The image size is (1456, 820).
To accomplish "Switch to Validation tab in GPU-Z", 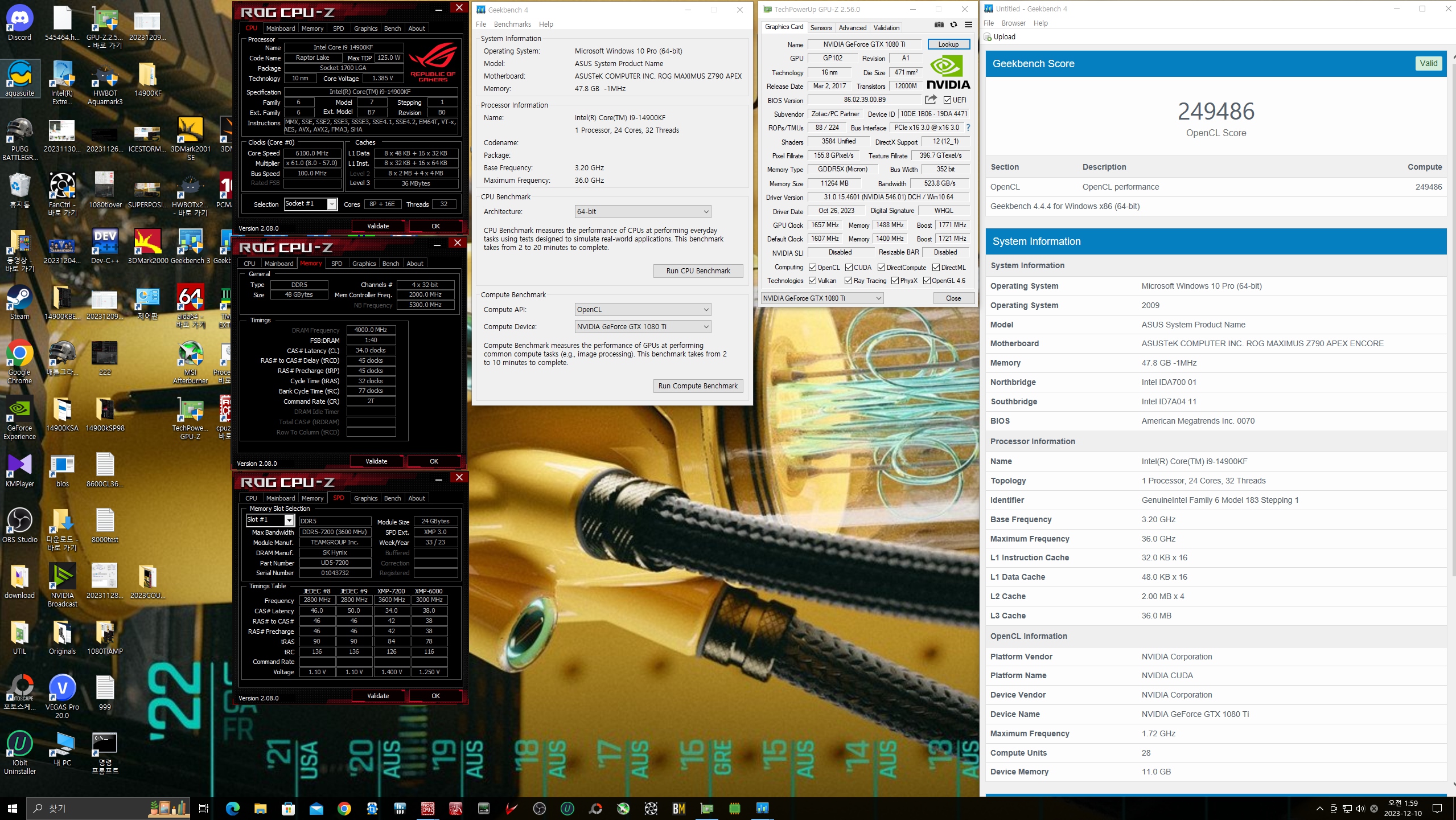I will pos(886,27).
